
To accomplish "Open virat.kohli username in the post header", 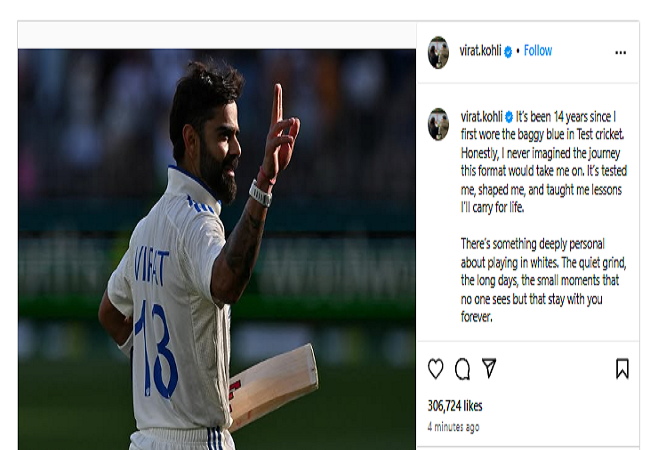I will click(480, 51).
